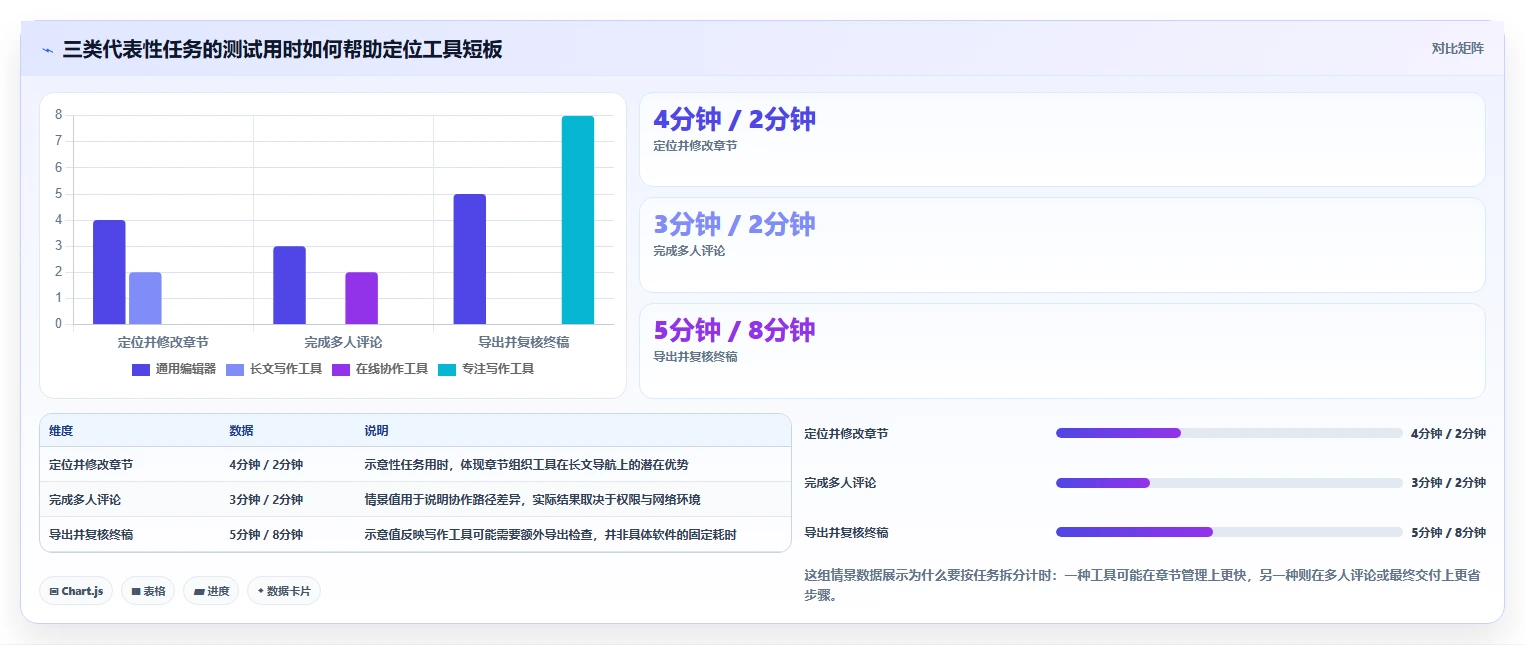This screenshot has width=1525, height=645.
Task: Click the 导出并复核终稿 x-axis label in the chart
Action: point(523,342)
